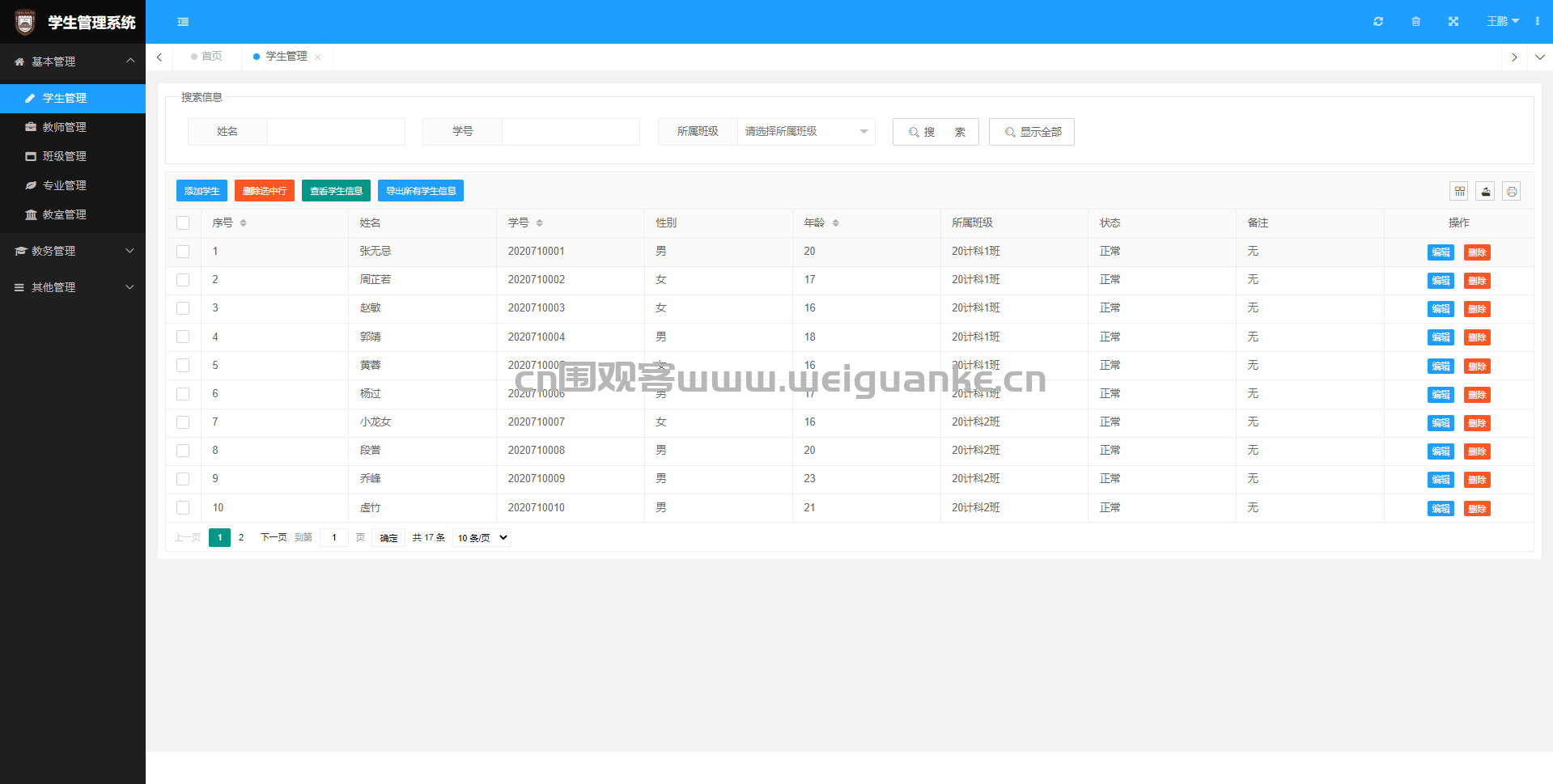Tick the checkbox for 张无忌 row

(183, 252)
